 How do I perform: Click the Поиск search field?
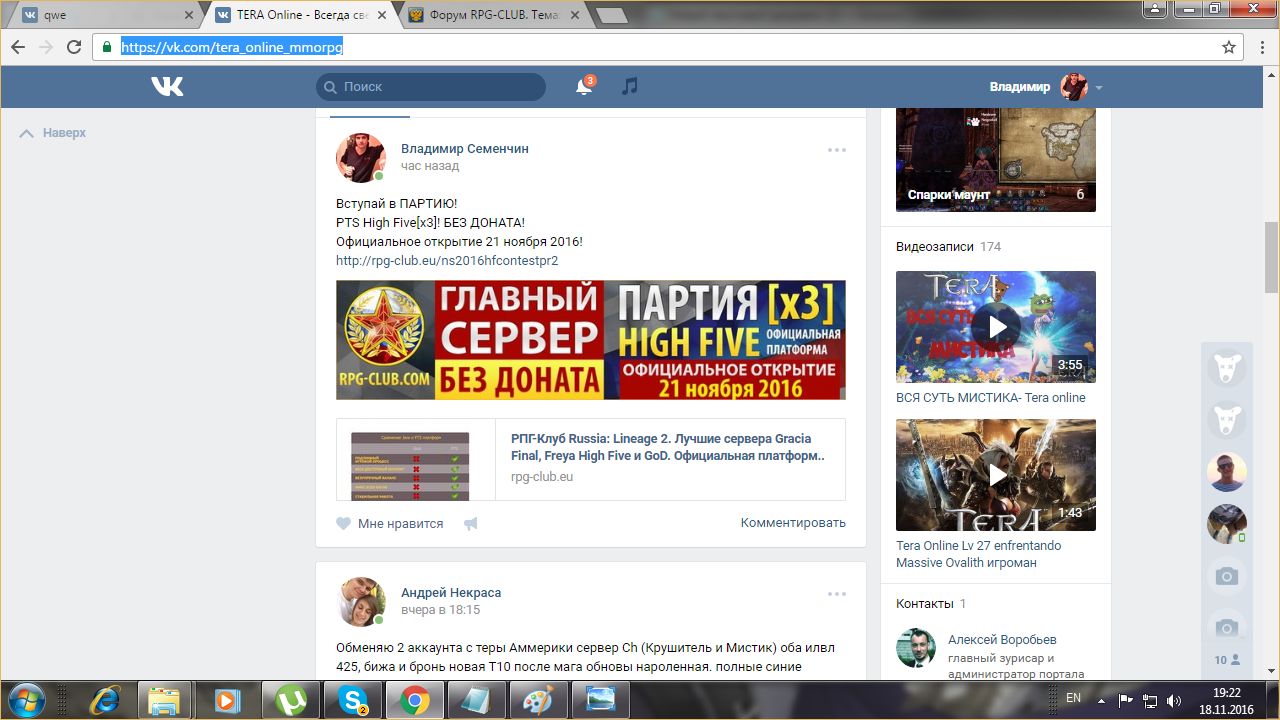pyautogui.click(x=431, y=87)
